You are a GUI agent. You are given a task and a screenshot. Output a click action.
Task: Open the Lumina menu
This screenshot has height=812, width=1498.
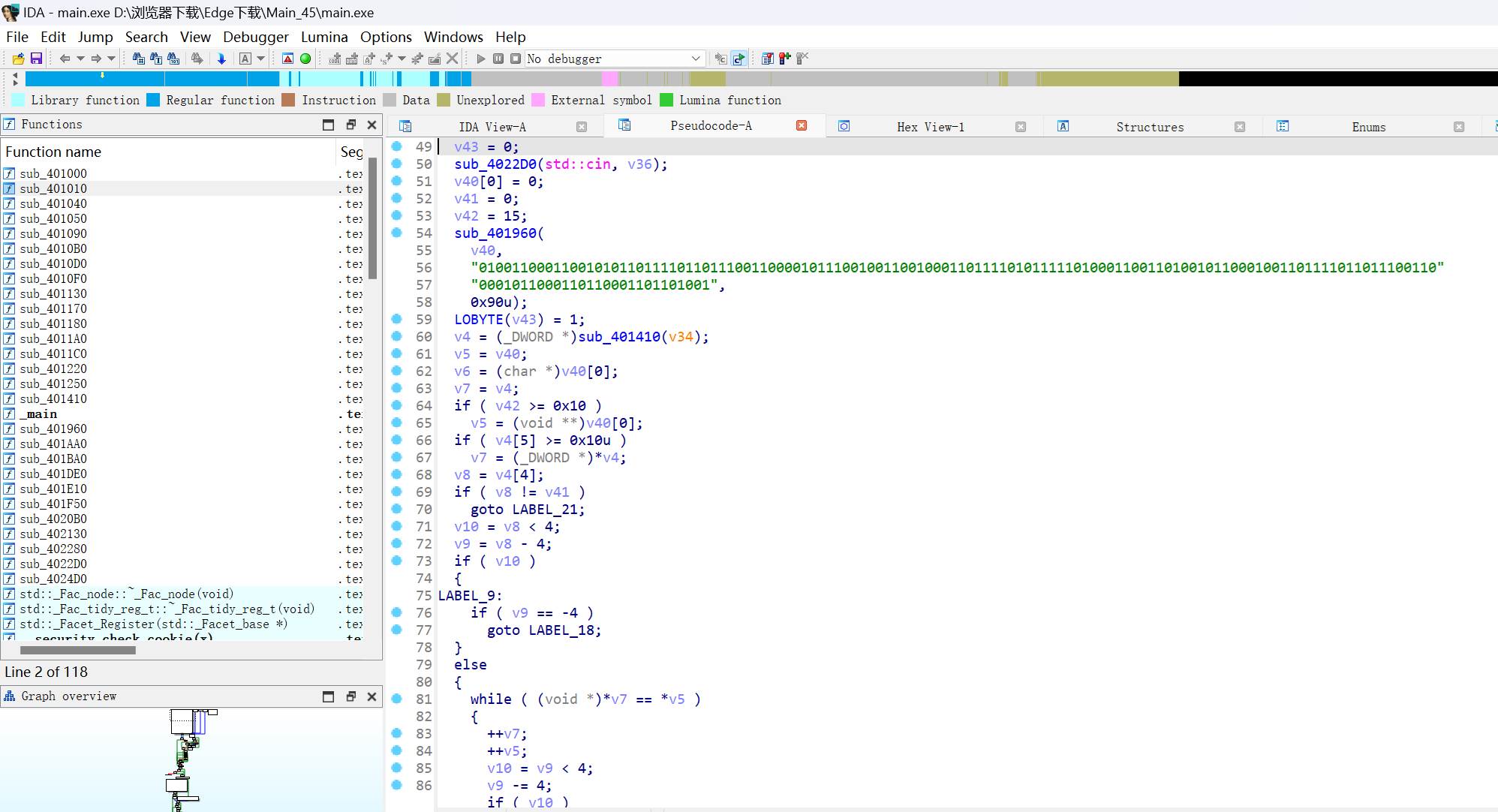coord(324,37)
